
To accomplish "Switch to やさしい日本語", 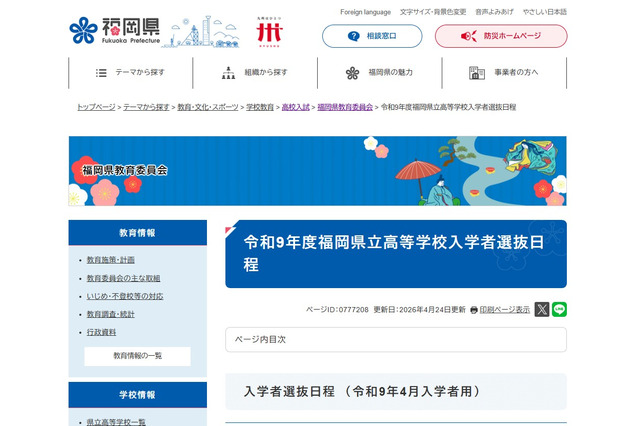I will (x=544, y=12).
